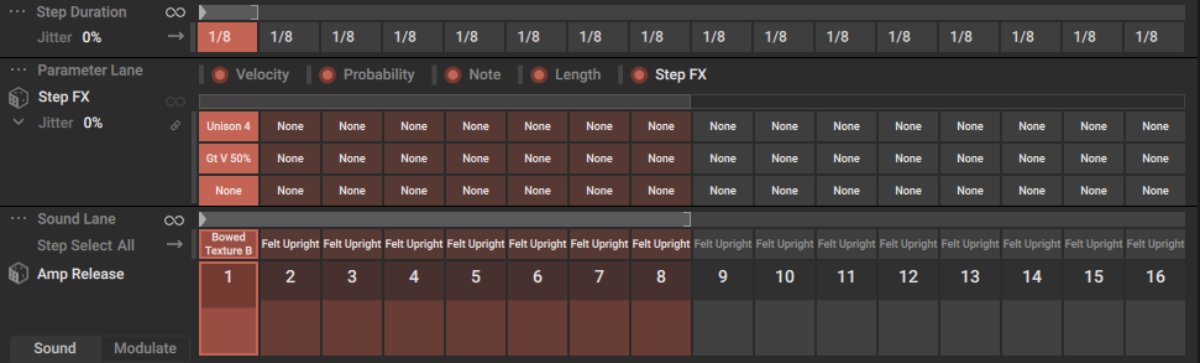Image resolution: width=1200 pixels, height=363 pixels.
Task: Click the arrow icon beside Step Select All
Action: coord(175,244)
